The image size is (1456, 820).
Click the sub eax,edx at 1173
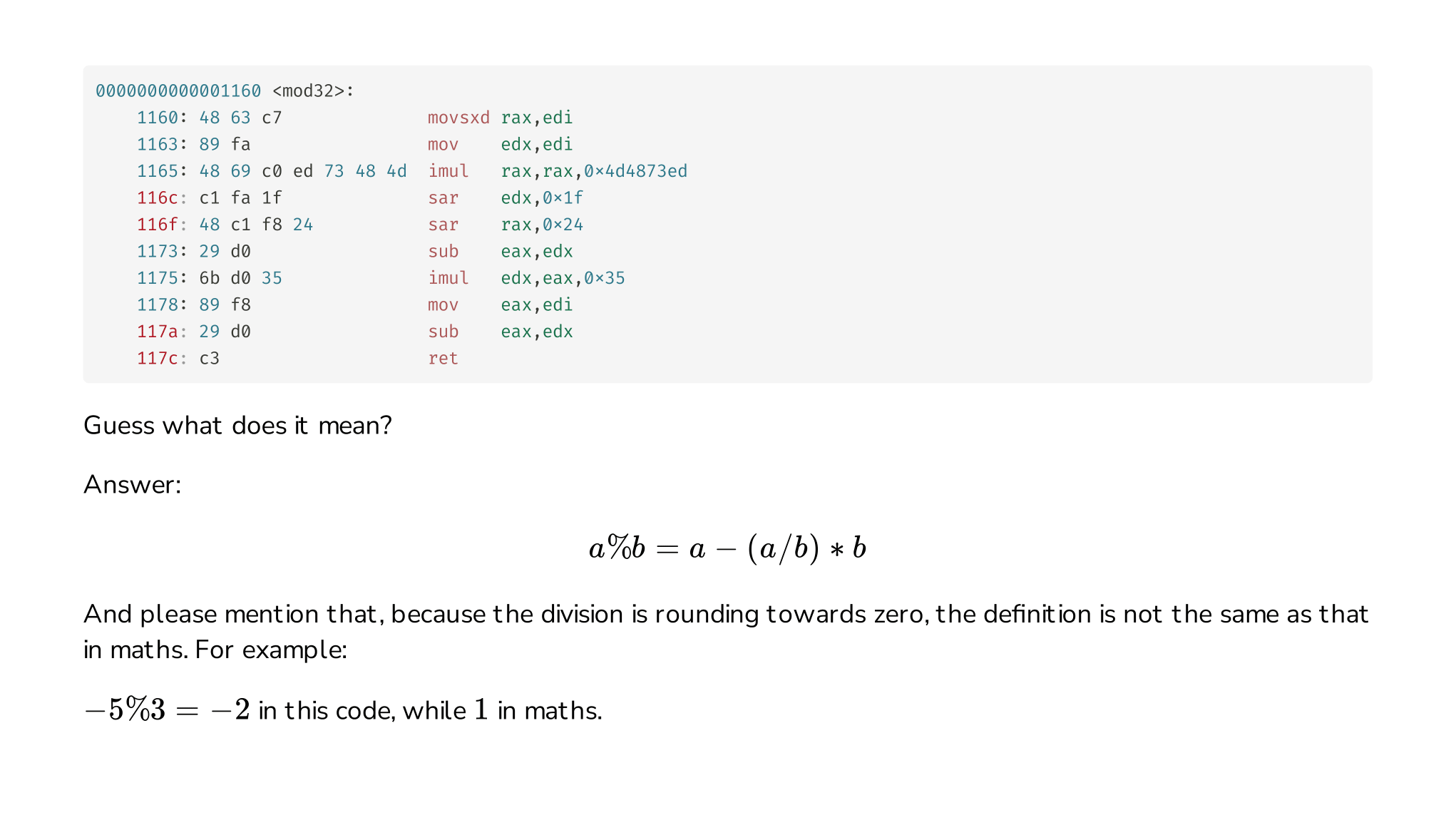tap(501, 251)
